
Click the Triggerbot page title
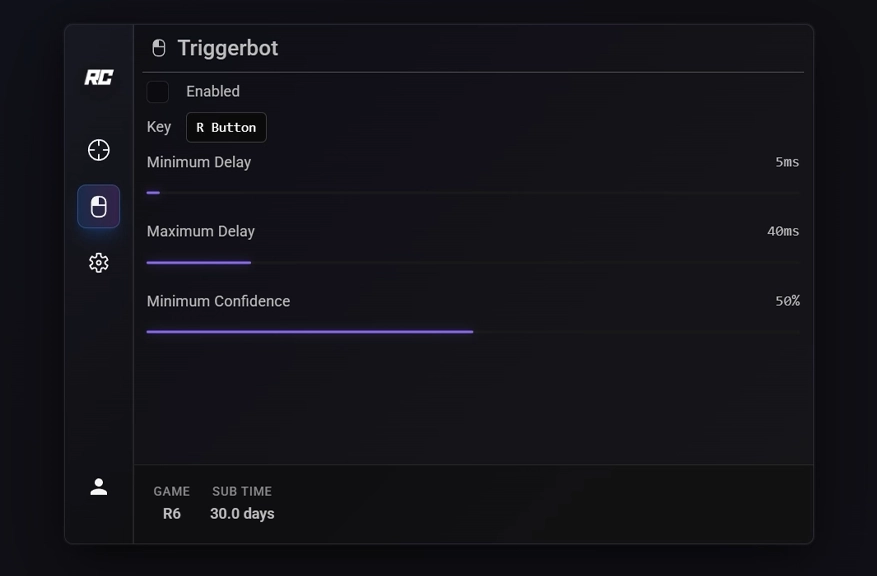[228, 48]
